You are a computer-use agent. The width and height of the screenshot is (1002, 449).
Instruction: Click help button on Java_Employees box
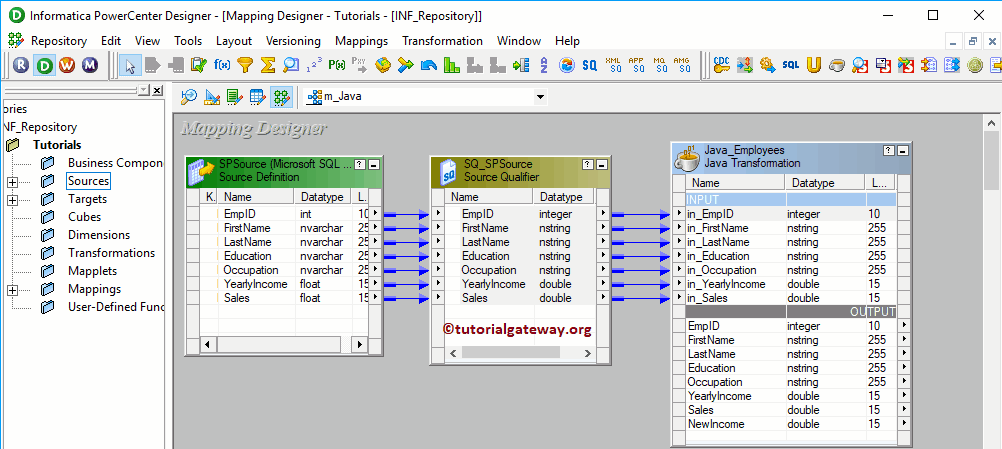889,151
